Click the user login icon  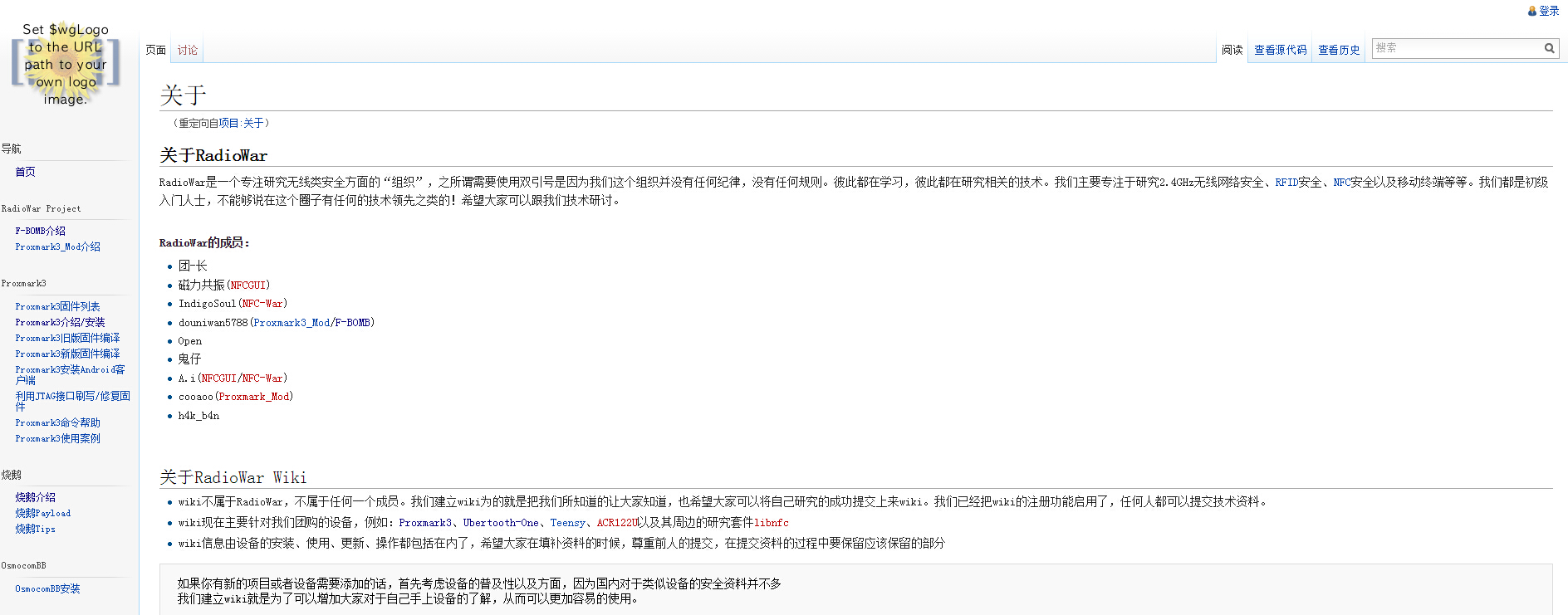pyautogui.click(x=1532, y=11)
